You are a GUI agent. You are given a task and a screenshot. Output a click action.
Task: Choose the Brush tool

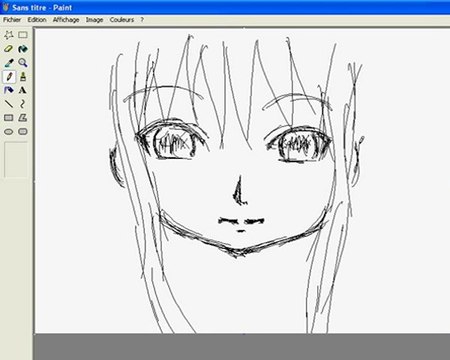click(x=23, y=77)
